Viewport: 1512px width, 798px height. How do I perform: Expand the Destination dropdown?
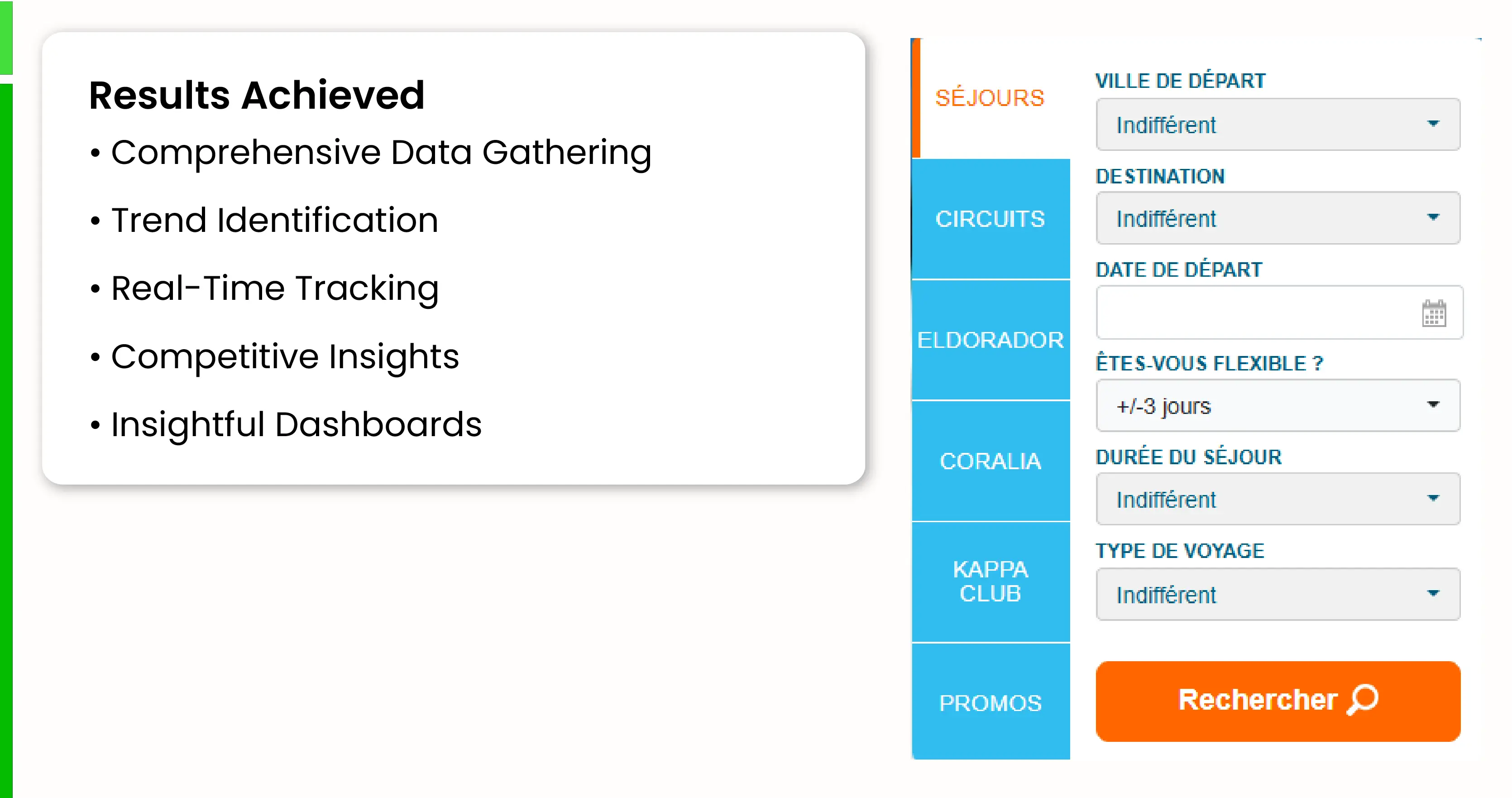(x=1277, y=218)
